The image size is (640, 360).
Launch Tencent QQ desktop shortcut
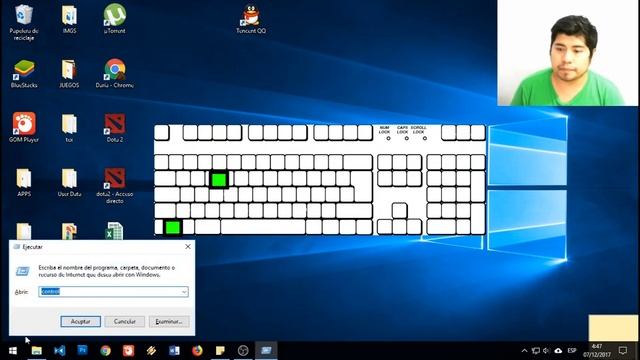coord(251,19)
